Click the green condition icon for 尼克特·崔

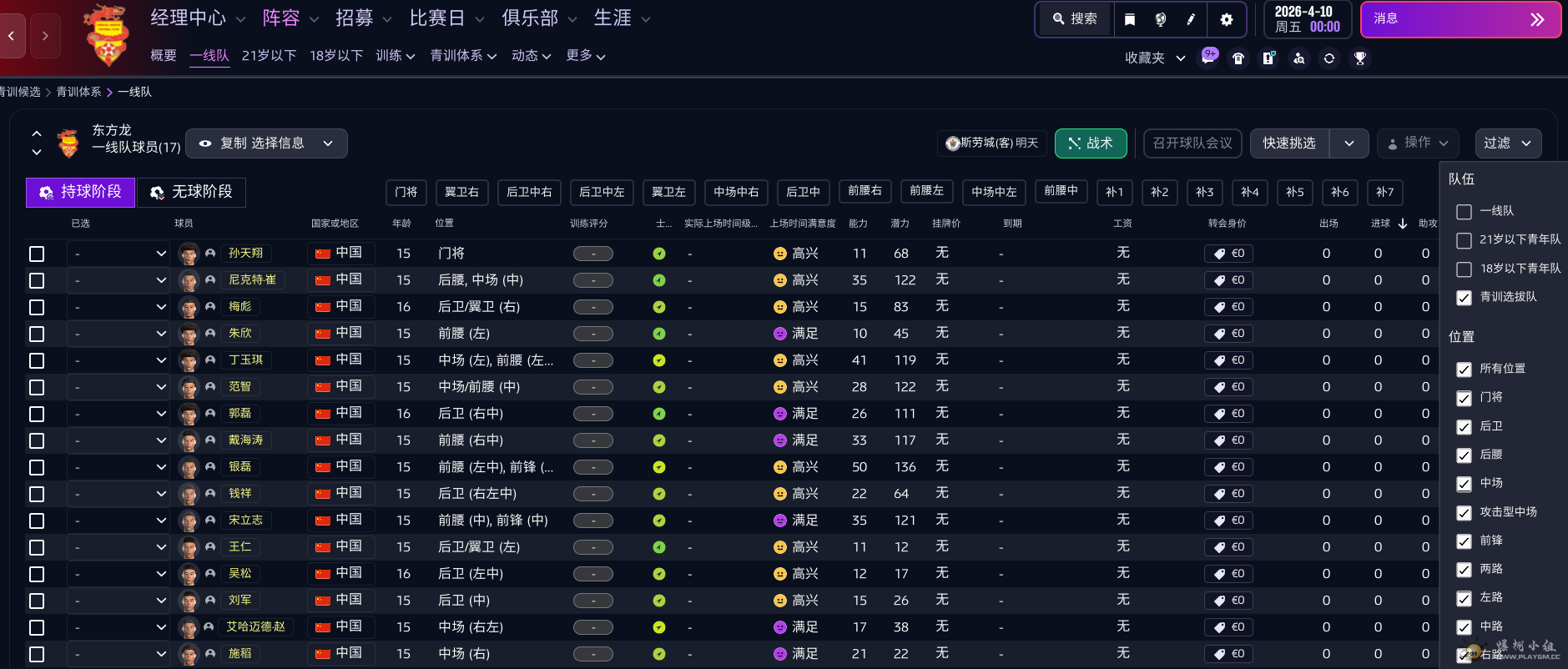[659, 280]
